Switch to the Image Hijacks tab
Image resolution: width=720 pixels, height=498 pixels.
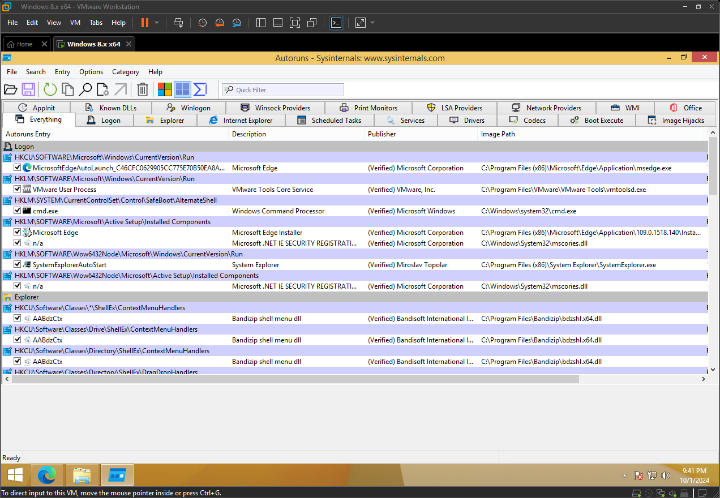pos(675,120)
